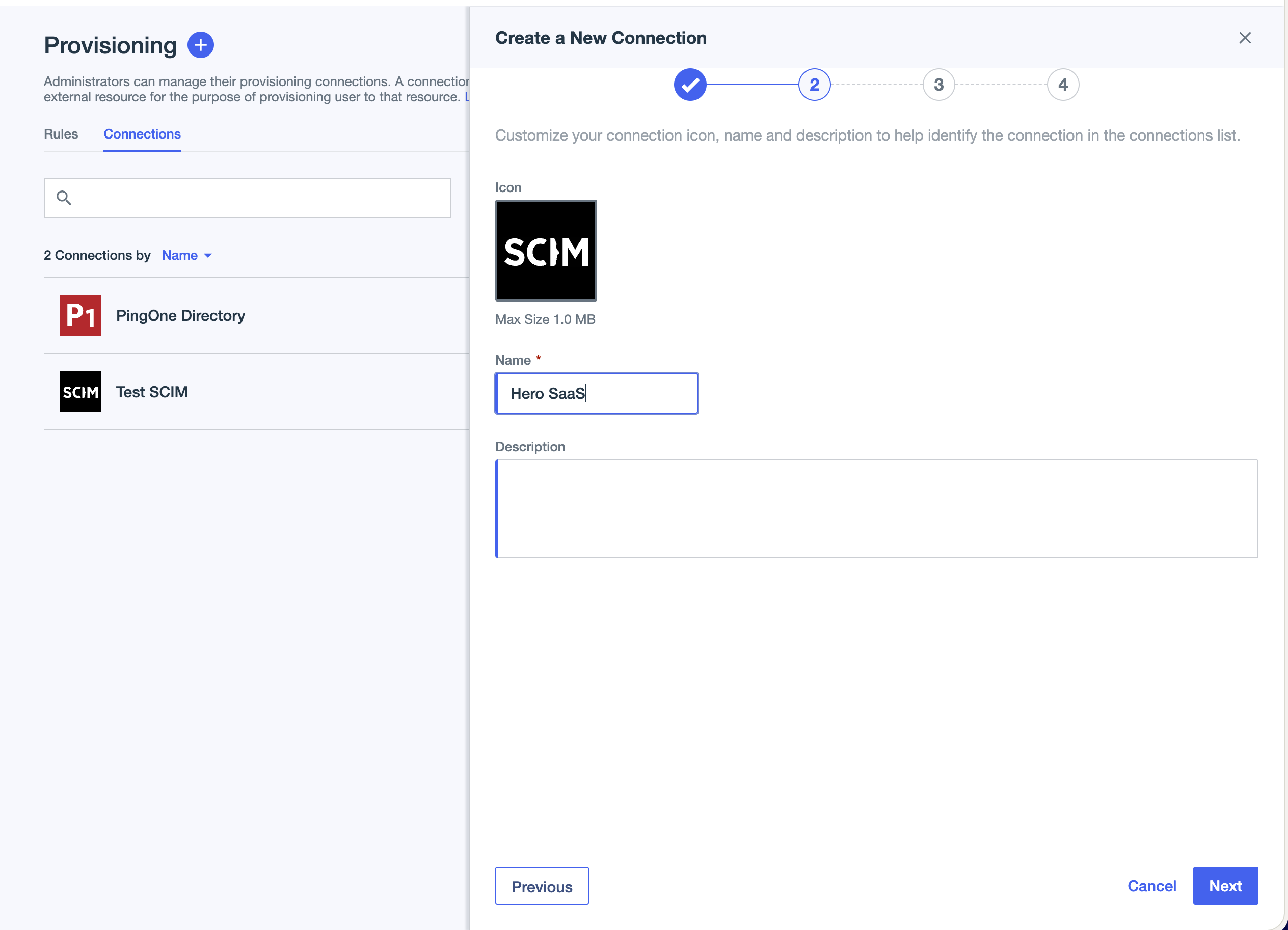
Task: Click the Previous button
Action: pos(541,886)
